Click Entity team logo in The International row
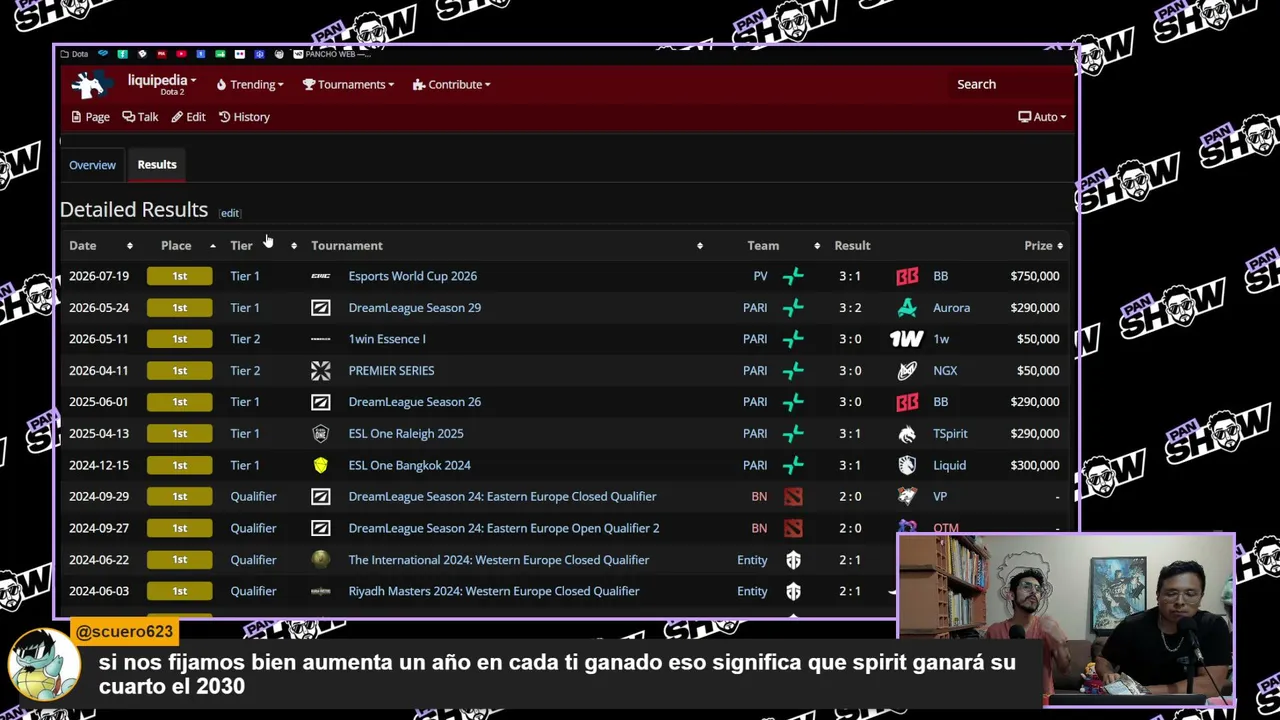1280x720 pixels. click(x=793, y=560)
